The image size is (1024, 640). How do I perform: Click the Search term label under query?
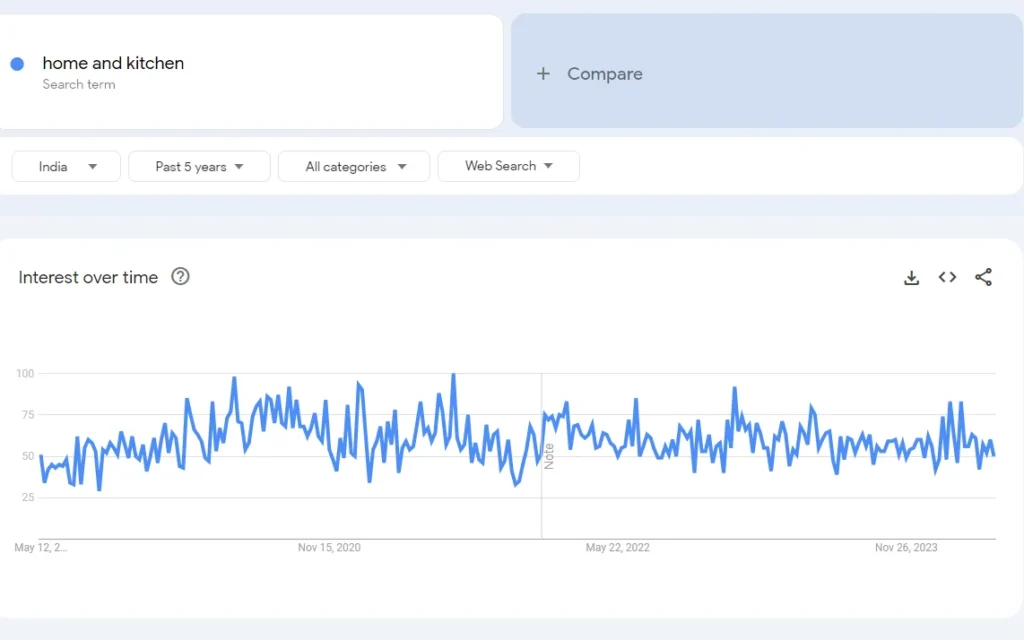(78, 85)
